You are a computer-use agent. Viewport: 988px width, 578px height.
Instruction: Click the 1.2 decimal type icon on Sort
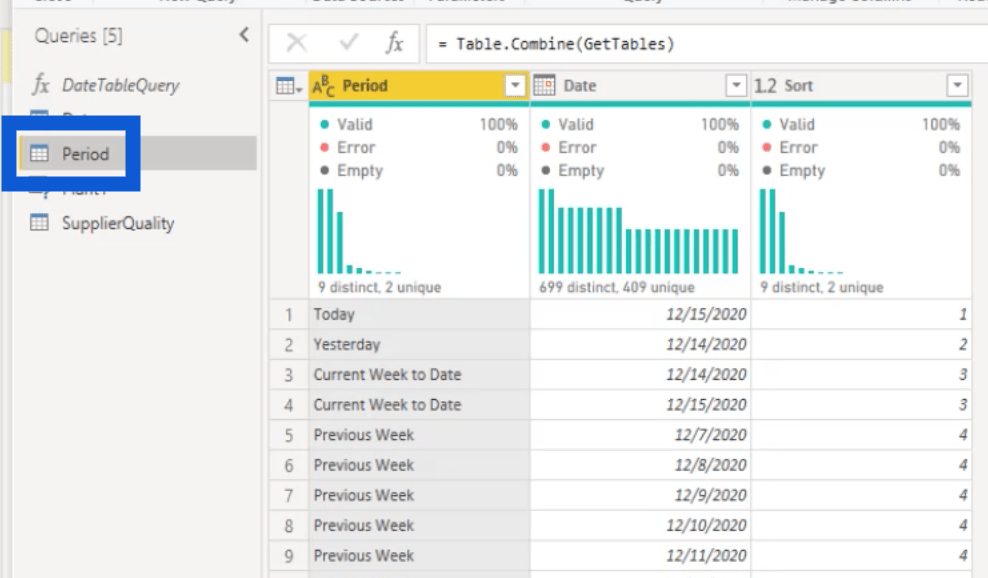pyautogui.click(x=765, y=86)
